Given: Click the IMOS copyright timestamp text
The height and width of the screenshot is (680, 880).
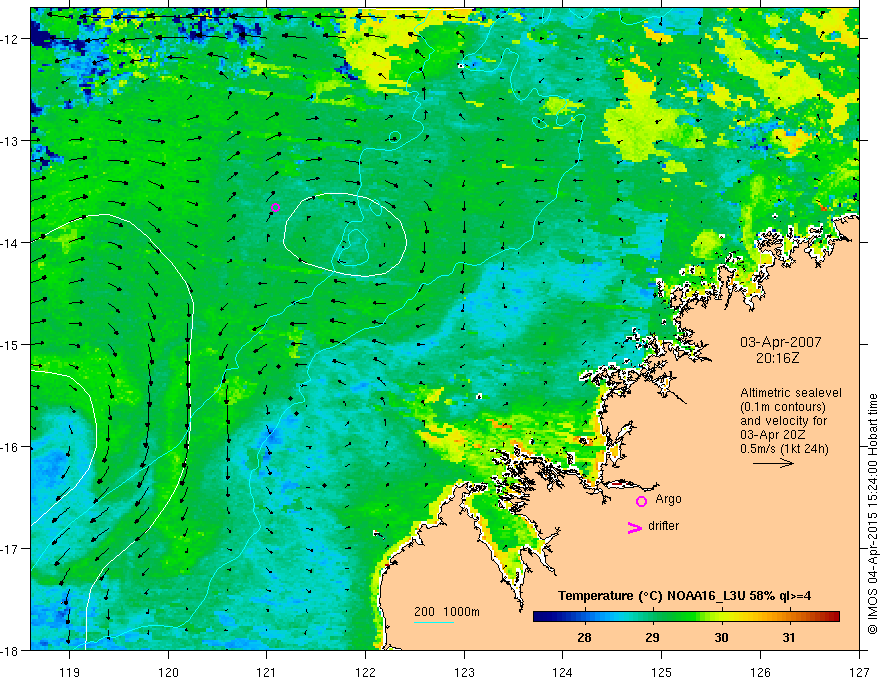Looking at the screenshot, I should [873, 514].
